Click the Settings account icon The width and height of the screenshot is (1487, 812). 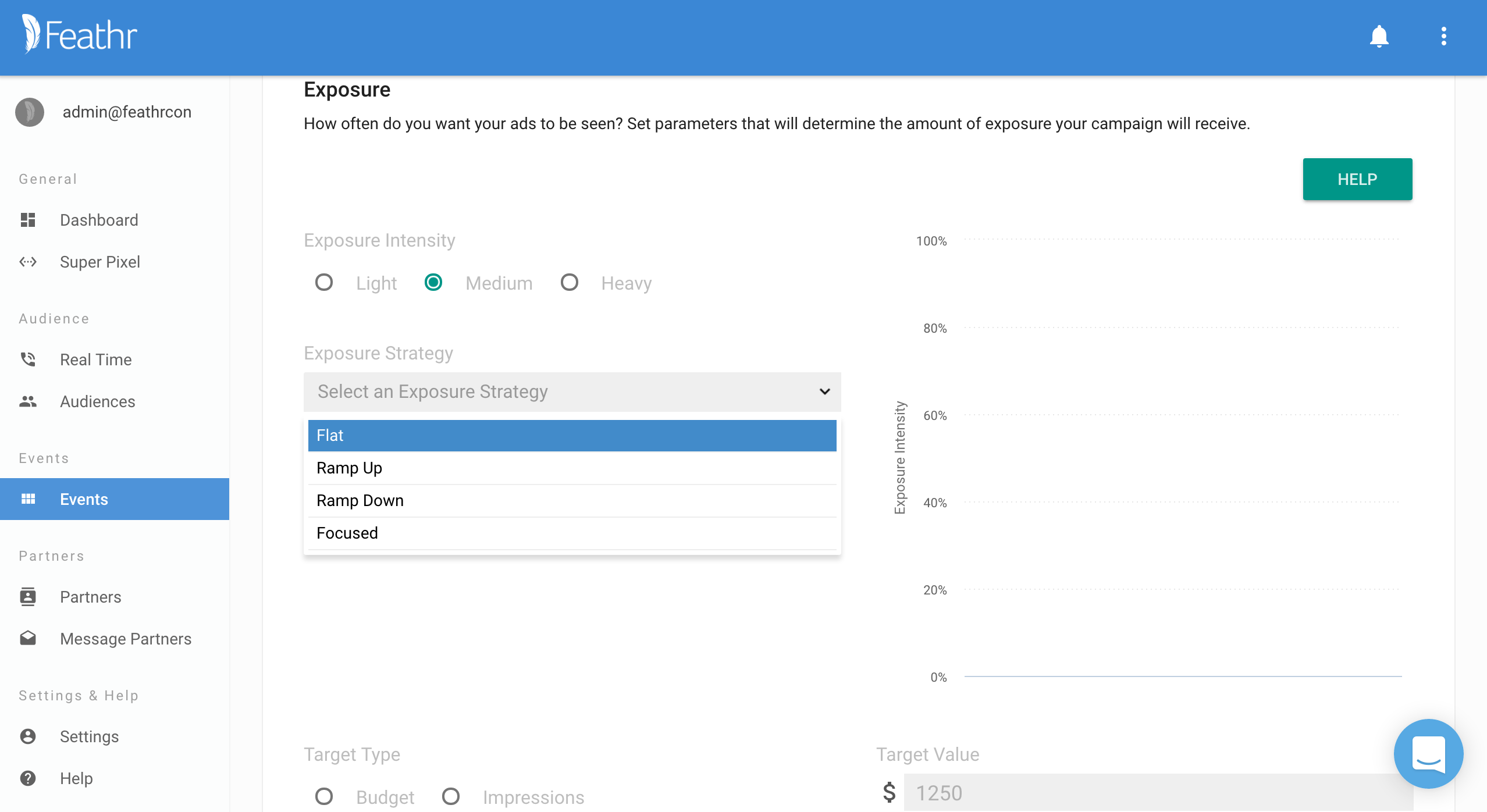point(28,736)
